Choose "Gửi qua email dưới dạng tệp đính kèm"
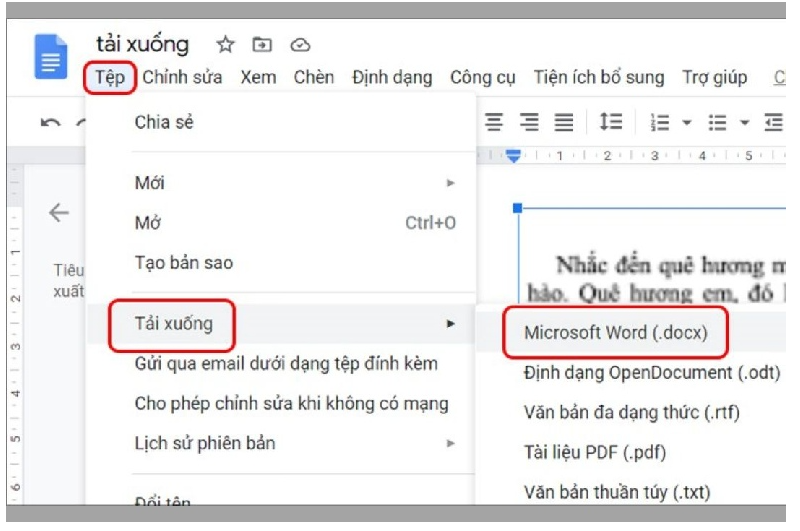Image resolution: width=800 pixels, height=531 pixels. coord(281,364)
